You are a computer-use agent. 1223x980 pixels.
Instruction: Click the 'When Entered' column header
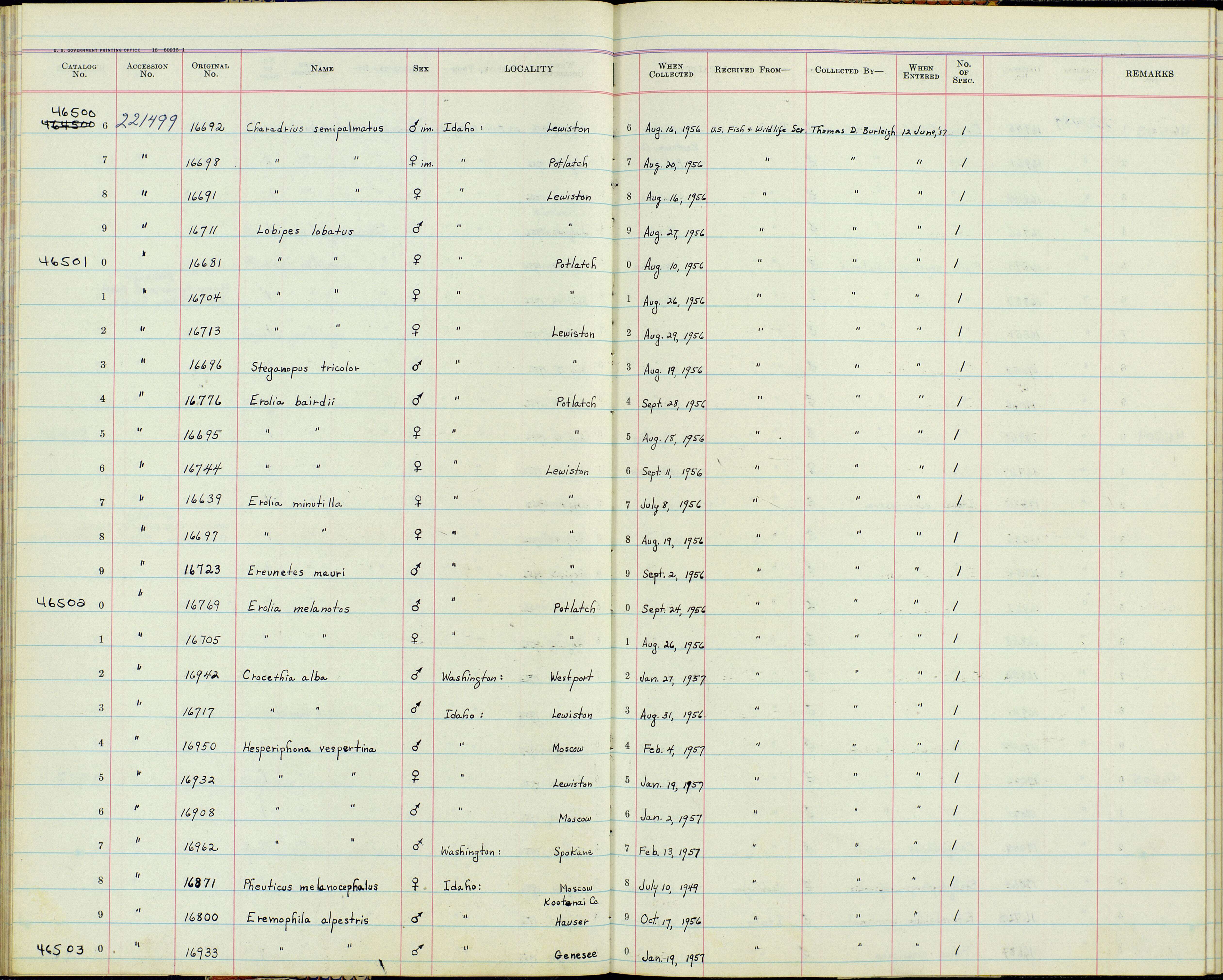pos(921,72)
